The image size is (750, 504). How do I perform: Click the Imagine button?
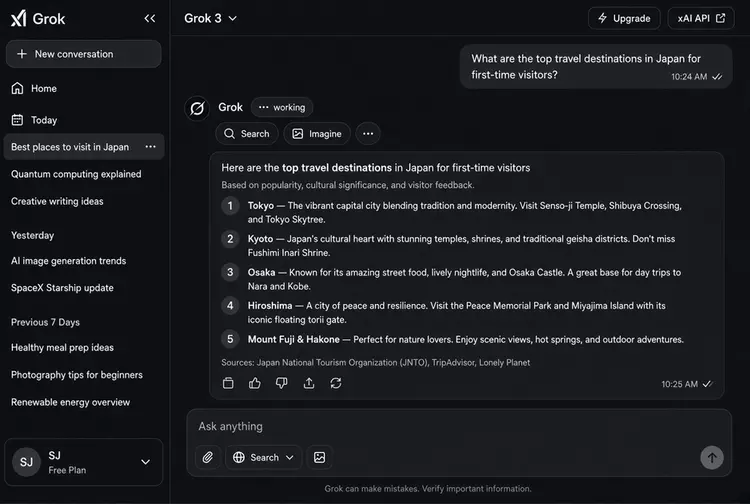tap(317, 134)
